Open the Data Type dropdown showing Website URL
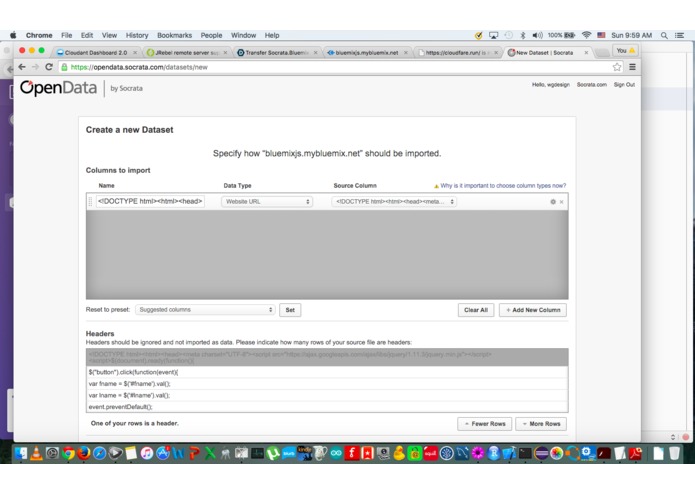695x494 pixels. [267, 202]
